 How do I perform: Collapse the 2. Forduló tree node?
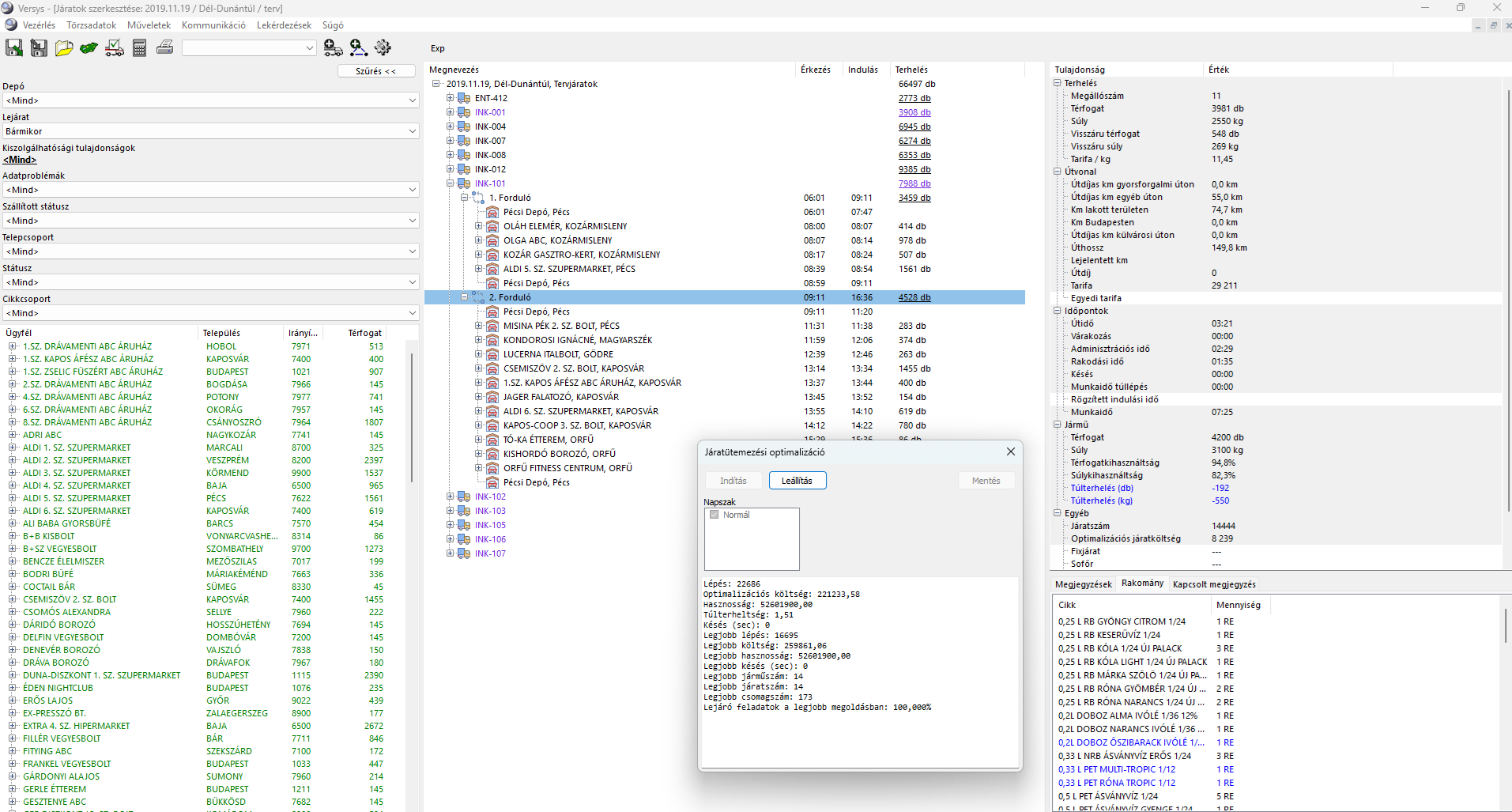click(x=464, y=297)
